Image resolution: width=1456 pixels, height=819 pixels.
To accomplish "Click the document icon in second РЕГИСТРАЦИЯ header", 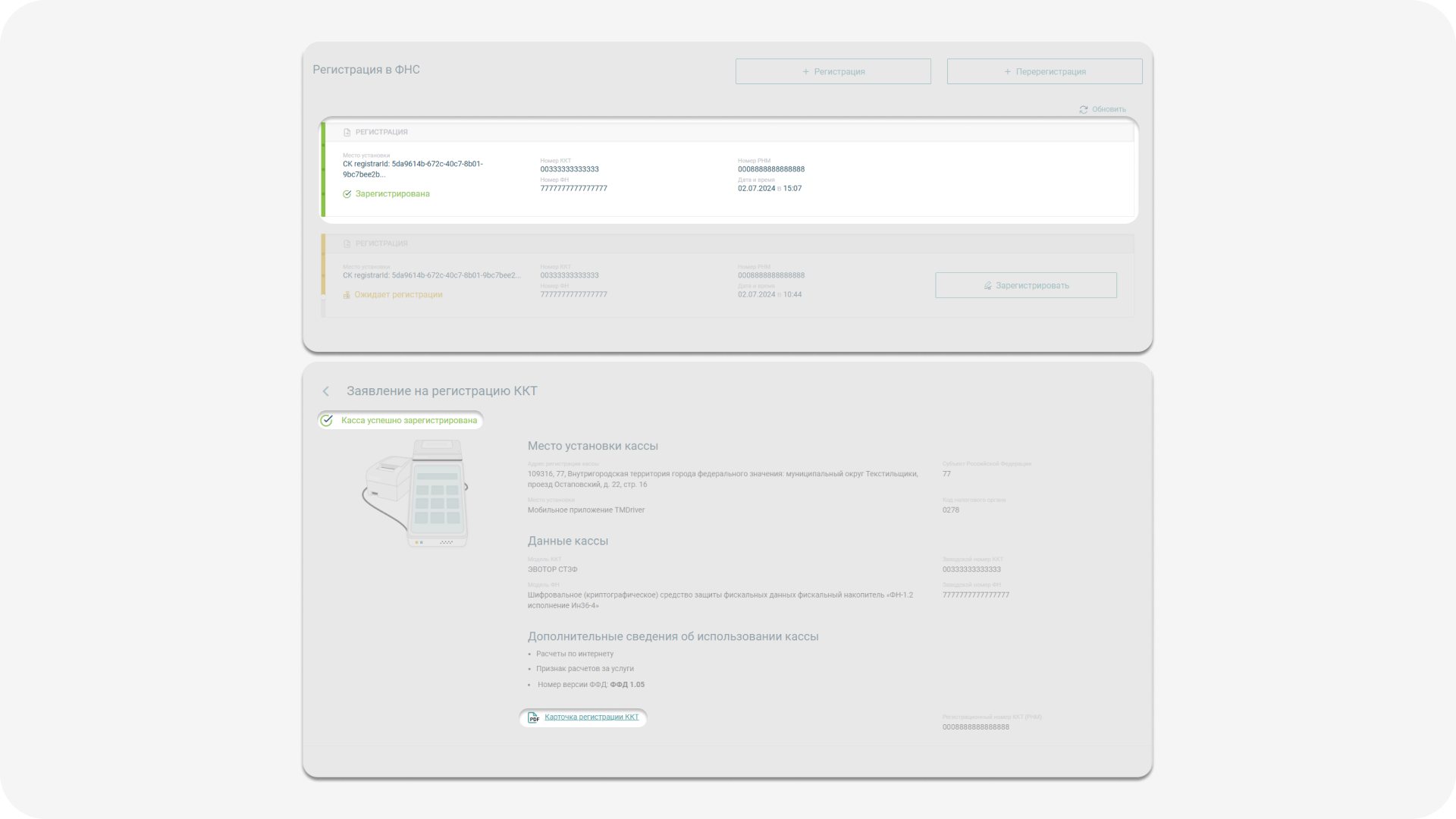I will click(347, 244).
